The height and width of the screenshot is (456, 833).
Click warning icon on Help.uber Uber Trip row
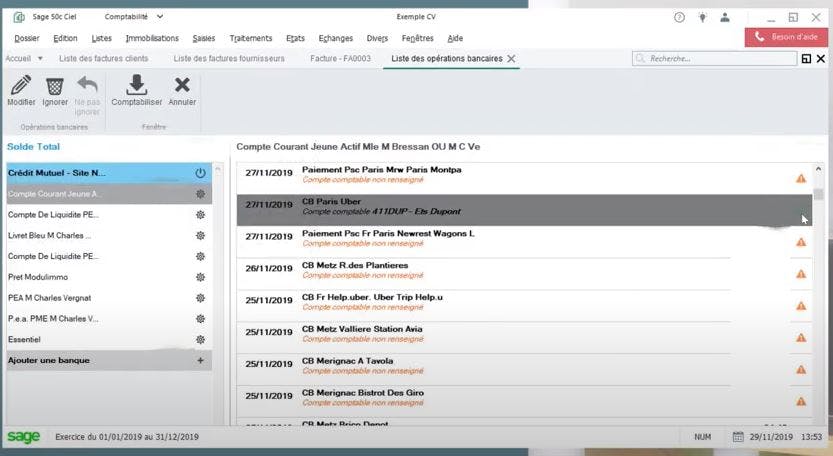point(801,306)
